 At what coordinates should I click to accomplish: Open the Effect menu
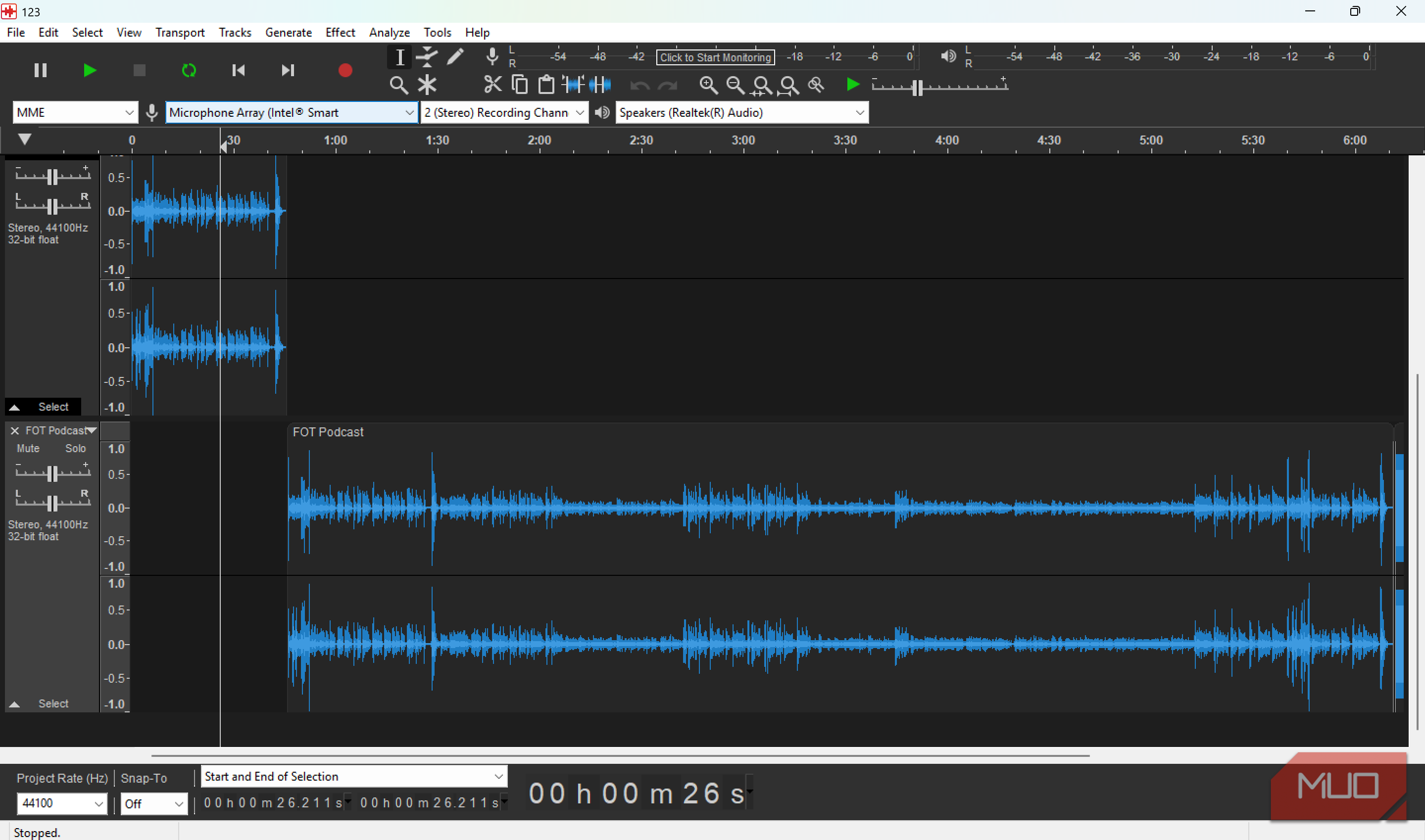[x=340, y=32]
